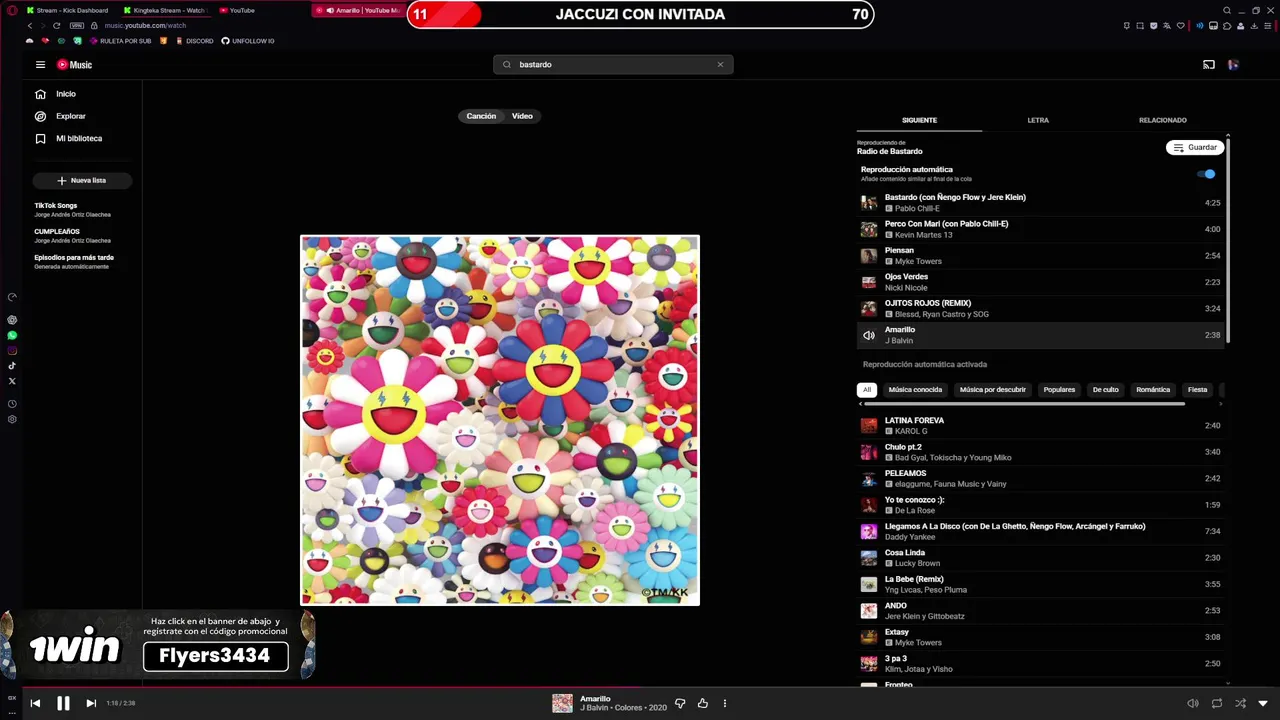Screen dimensions: 1280x720
Task: Open the hamburger guide menu
Action: (40, 65)
